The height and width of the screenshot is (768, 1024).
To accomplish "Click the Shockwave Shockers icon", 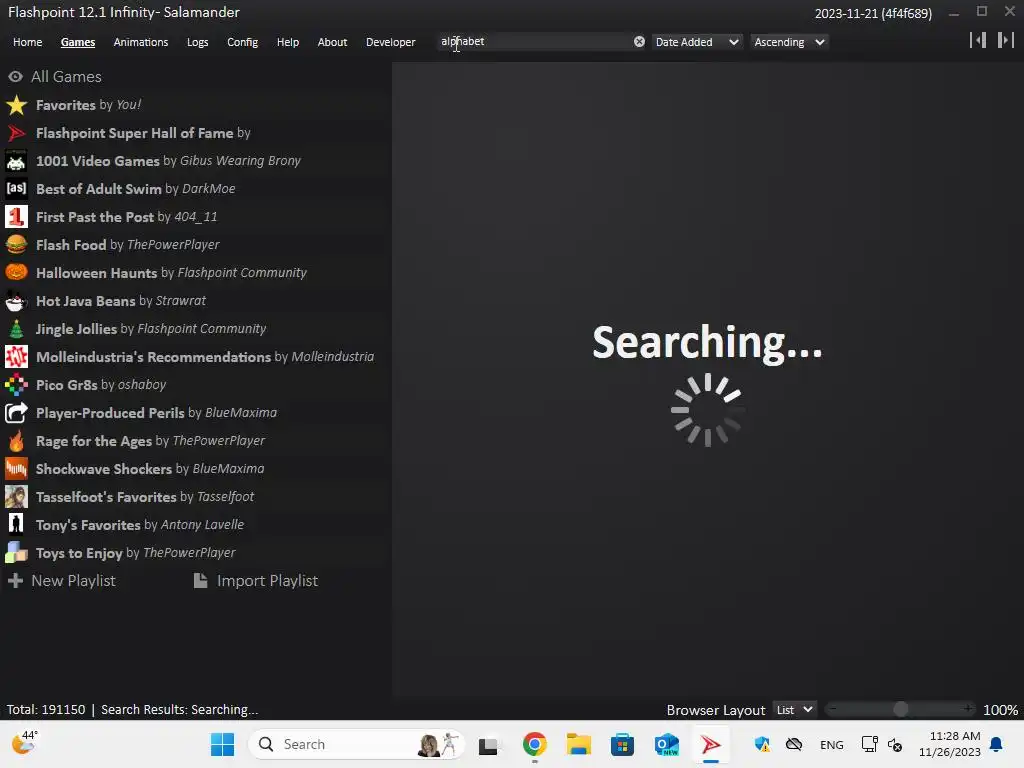I will pyautogui.click(x=16, y=469).
